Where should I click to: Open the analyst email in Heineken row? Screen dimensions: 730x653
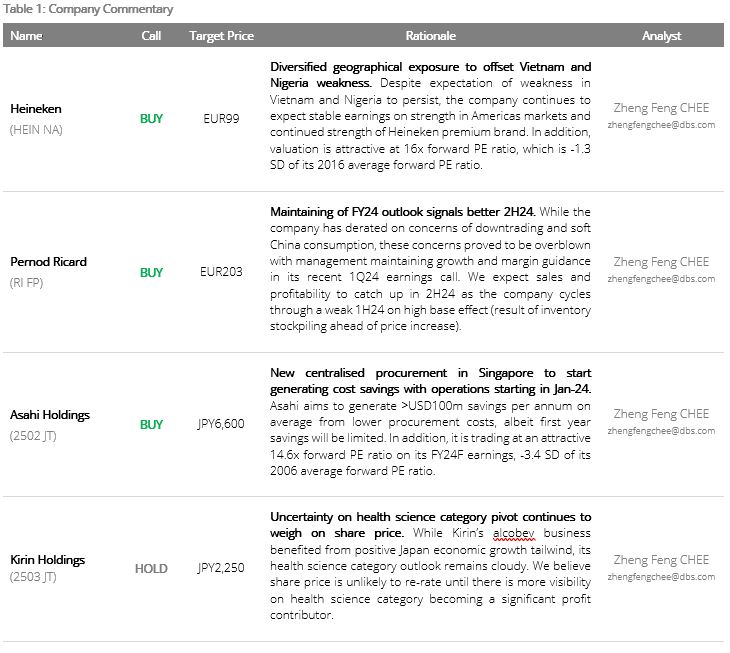click(661, 125)
